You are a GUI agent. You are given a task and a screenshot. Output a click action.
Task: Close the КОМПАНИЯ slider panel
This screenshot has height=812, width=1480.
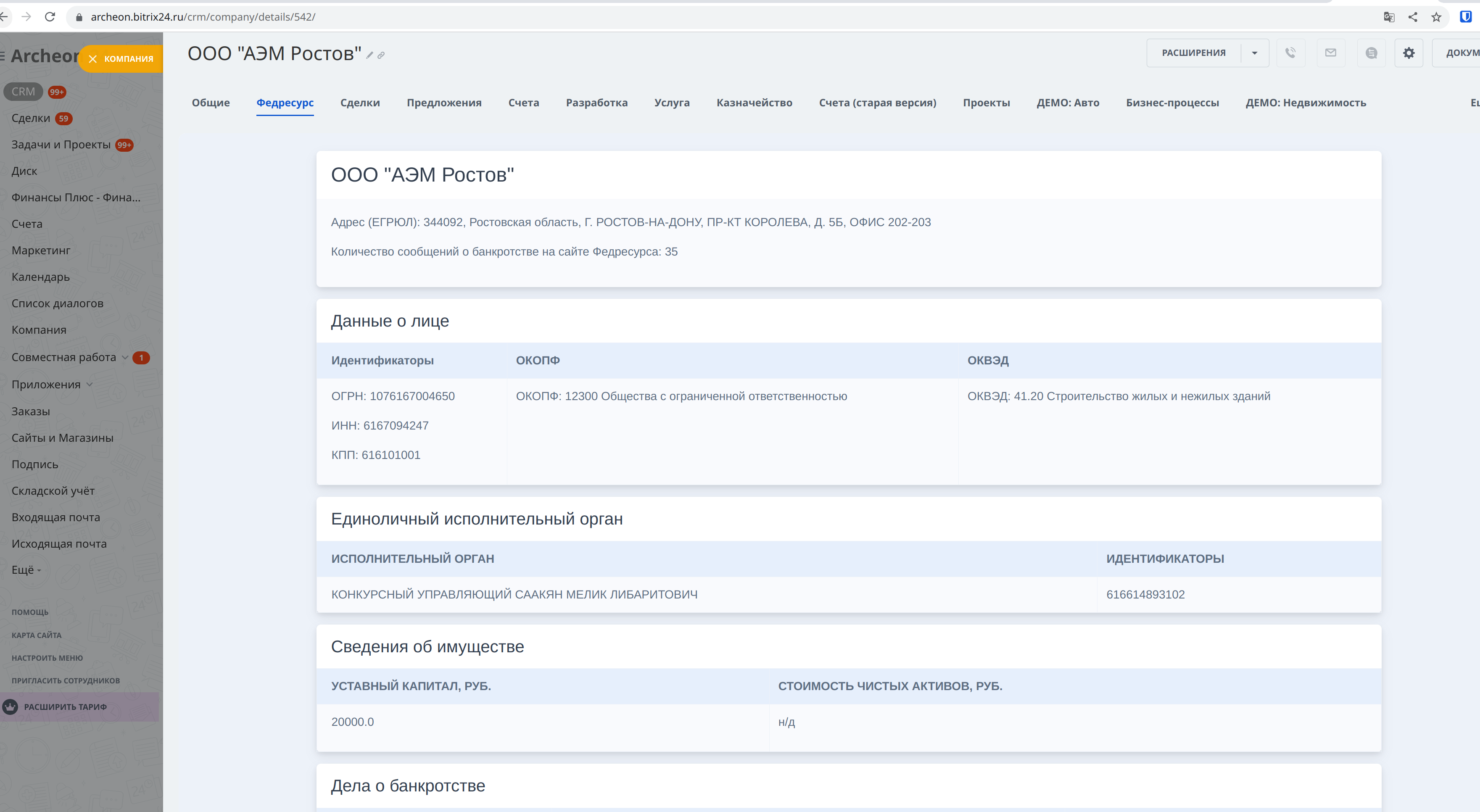point(92,59)
